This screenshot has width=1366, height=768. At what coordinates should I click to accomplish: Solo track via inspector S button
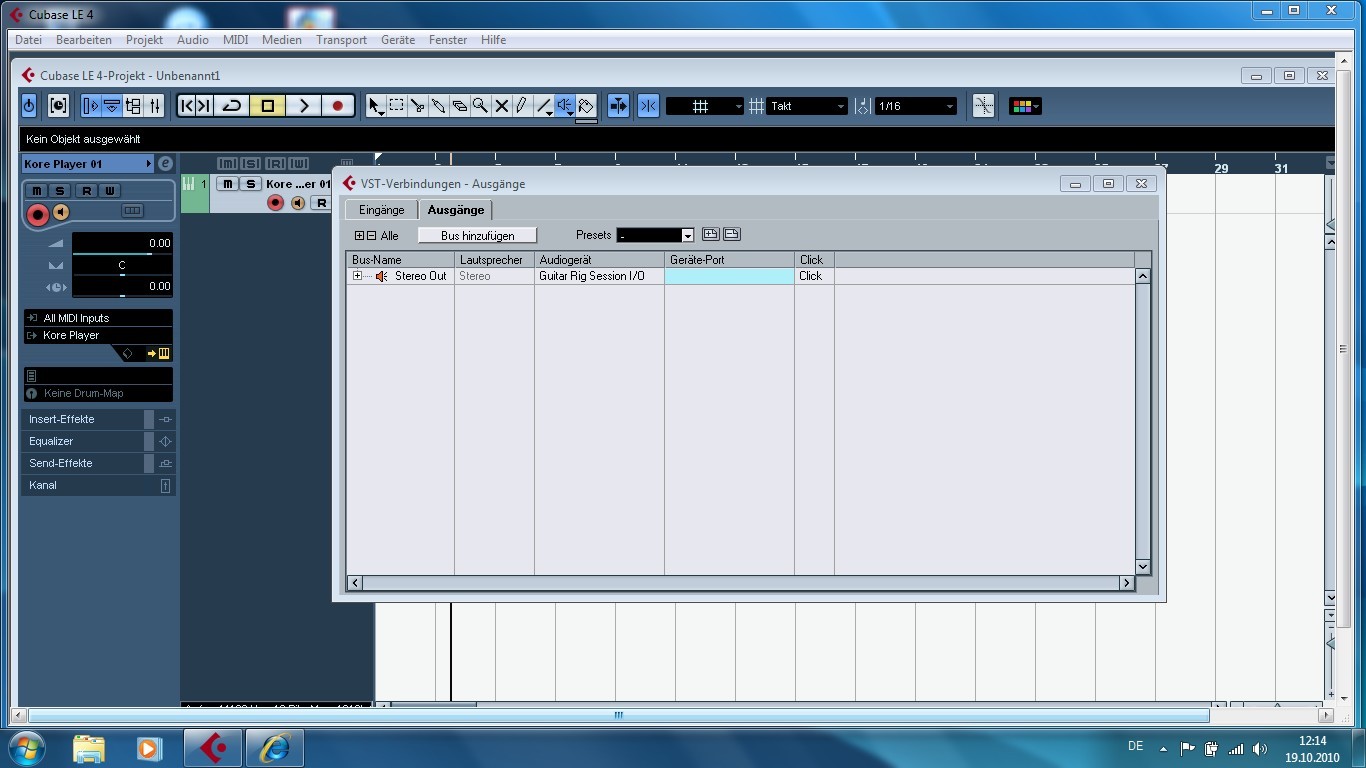click(59, 191)
